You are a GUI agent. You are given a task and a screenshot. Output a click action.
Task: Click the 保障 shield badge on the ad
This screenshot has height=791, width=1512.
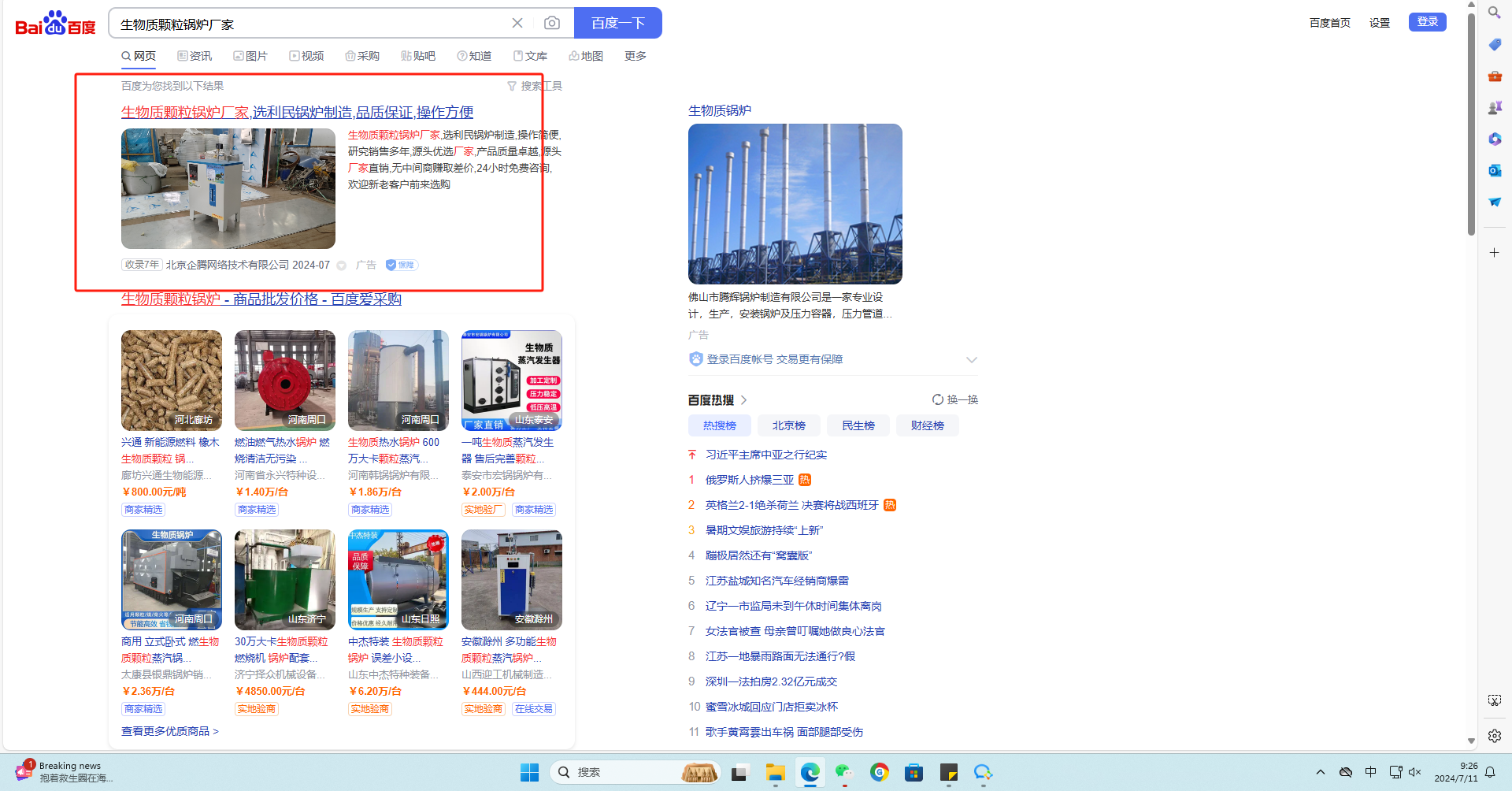402,265
